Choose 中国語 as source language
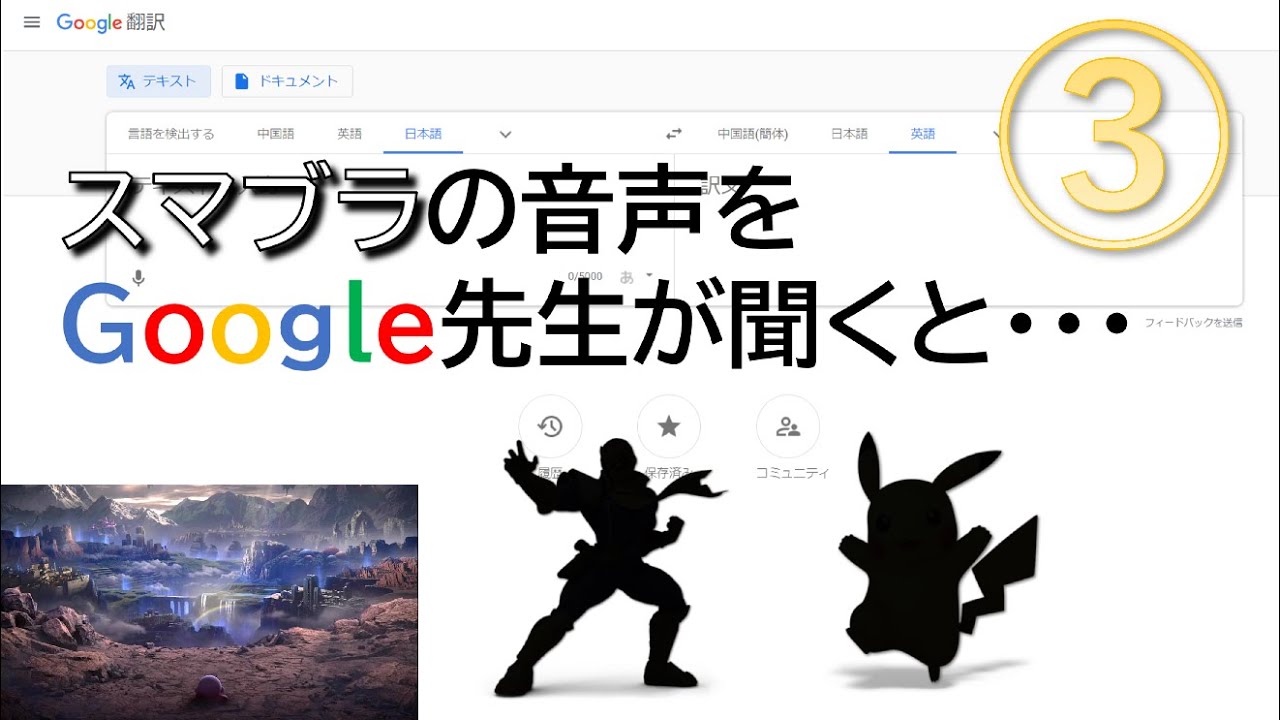 275,134
